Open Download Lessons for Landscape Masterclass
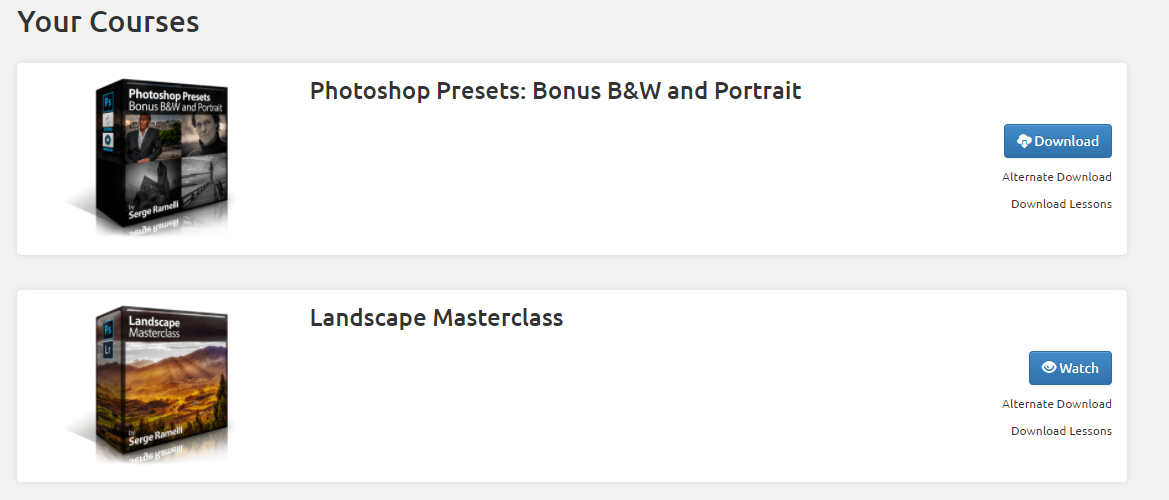Screen dimensions: 1169x500 (1061, 431)
